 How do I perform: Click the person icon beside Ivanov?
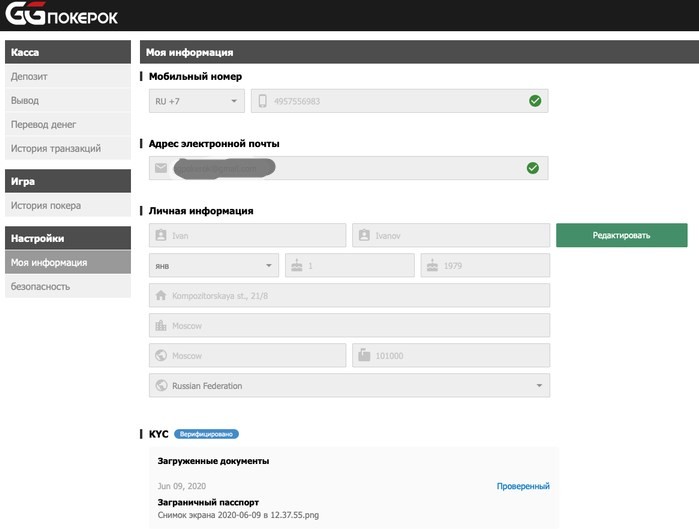(365, 236)
